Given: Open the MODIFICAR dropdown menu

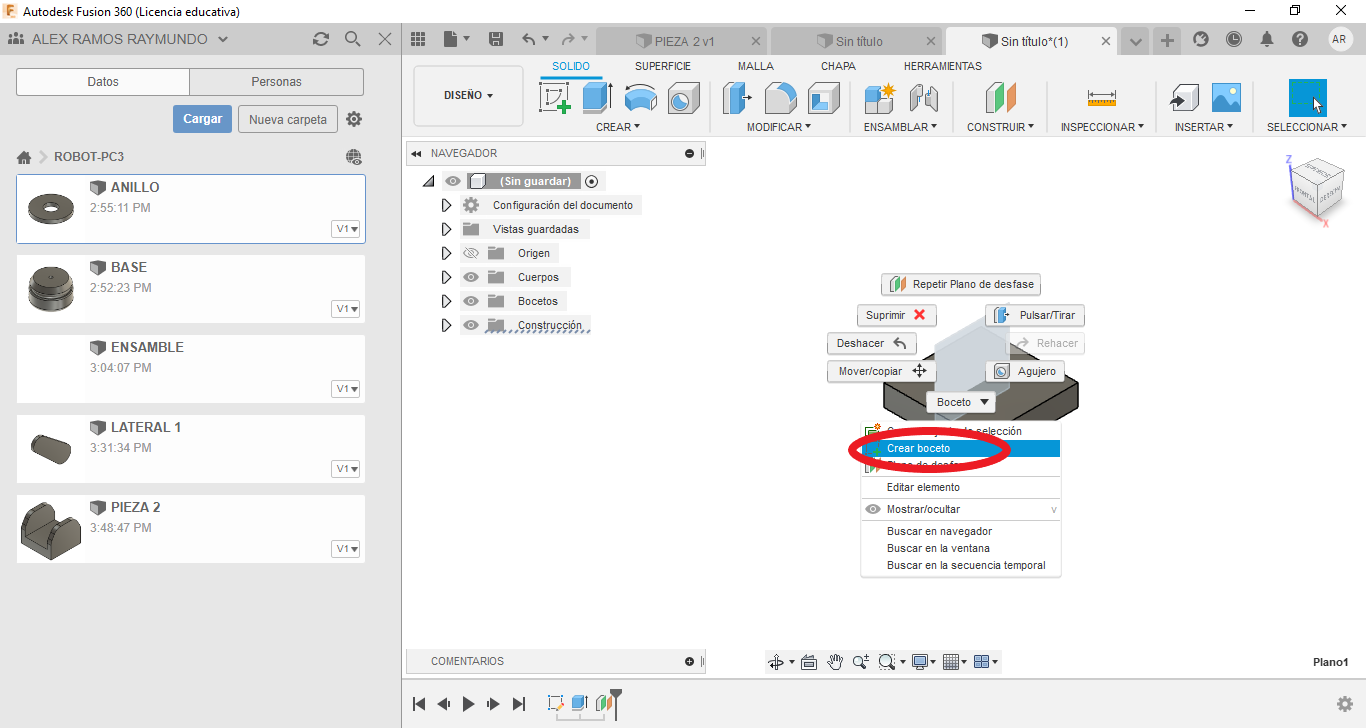Looking at the screenshot, I should coord(779,127).
